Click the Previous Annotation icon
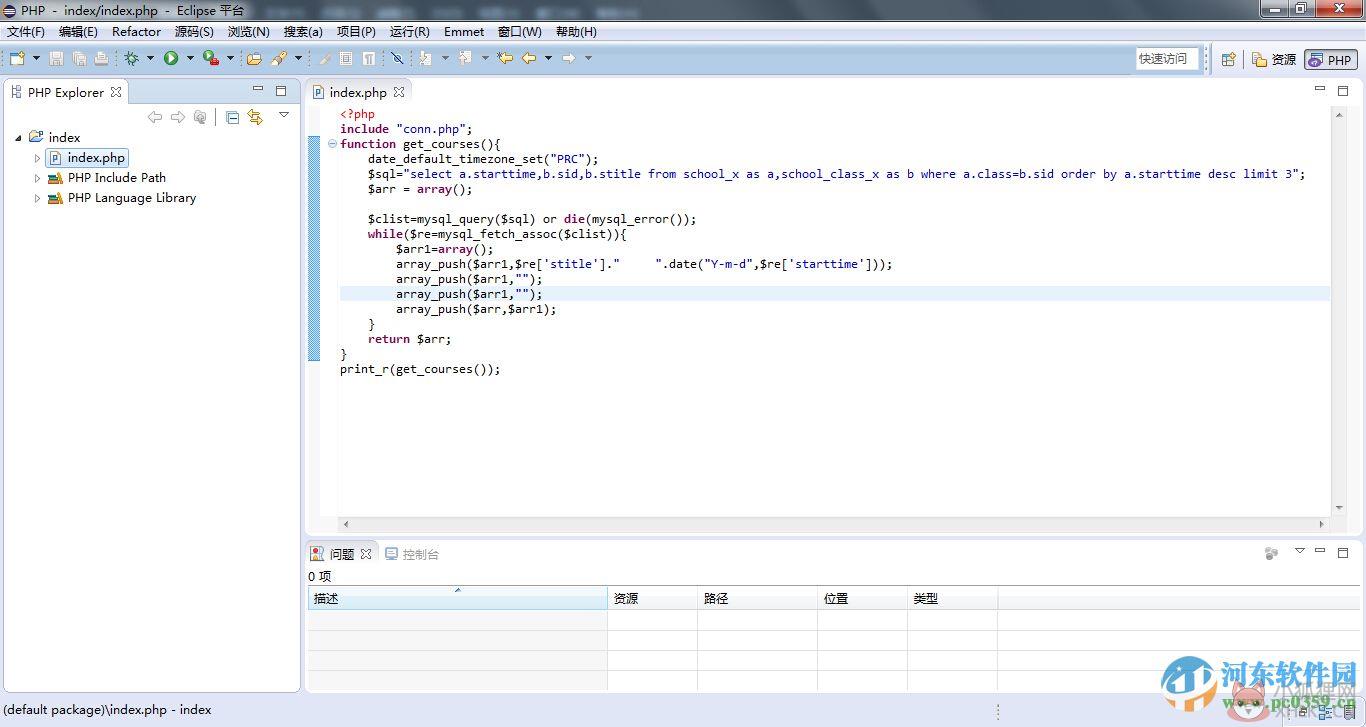Screen dimensions: 1366x727 [465, 58]
